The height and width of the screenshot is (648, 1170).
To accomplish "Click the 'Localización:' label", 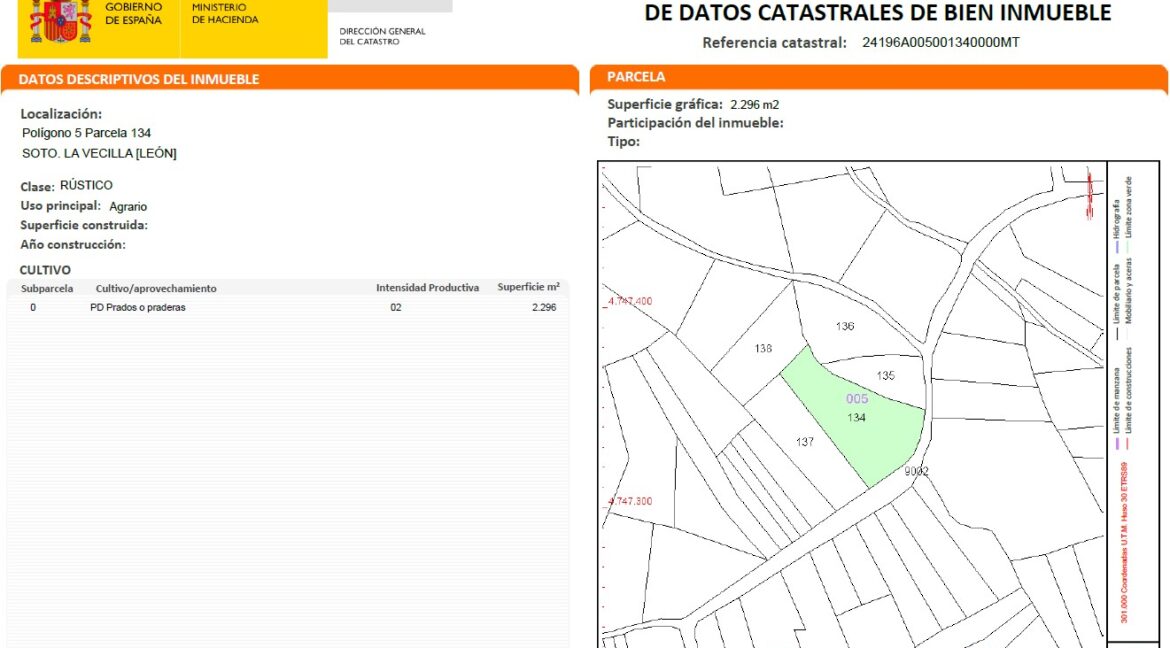I will (x=61, y=114).
